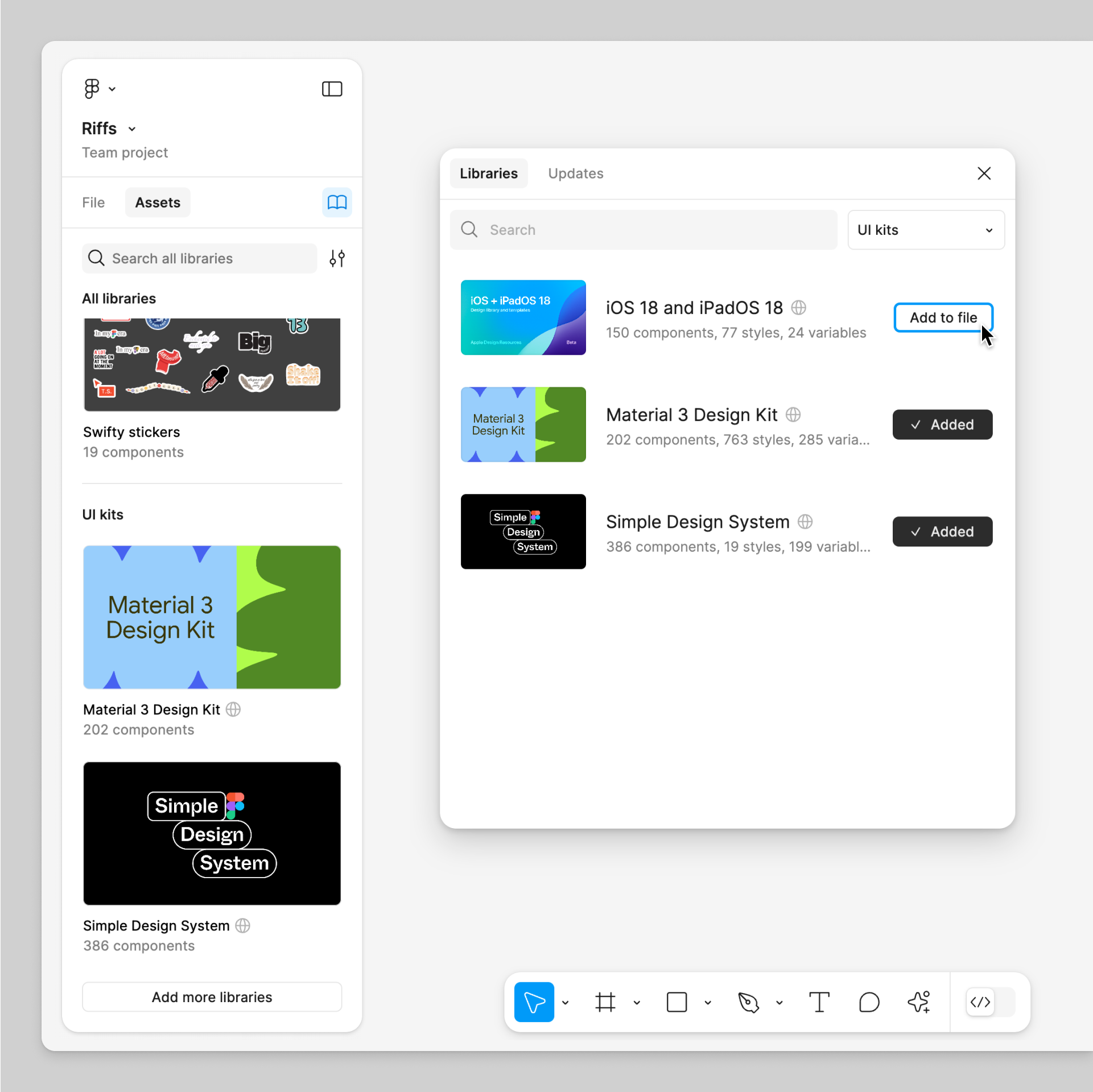Click the Add more libraries button
This screenshot has width=1093, height=1092.
click(211, 997)
